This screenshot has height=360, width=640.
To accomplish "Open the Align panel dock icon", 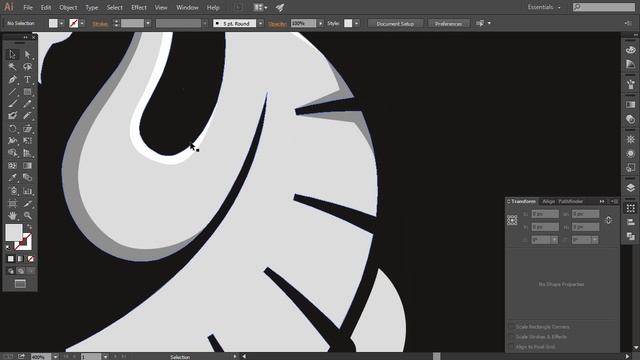I will pos(630,222).
